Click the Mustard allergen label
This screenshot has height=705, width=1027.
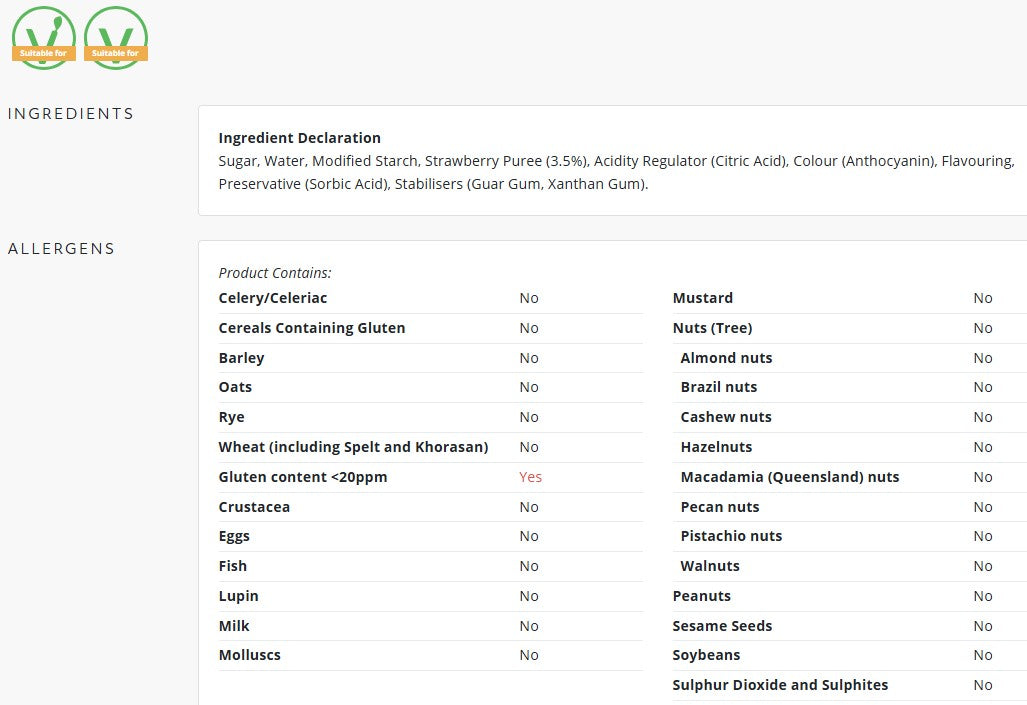click(x=703, y=298)
